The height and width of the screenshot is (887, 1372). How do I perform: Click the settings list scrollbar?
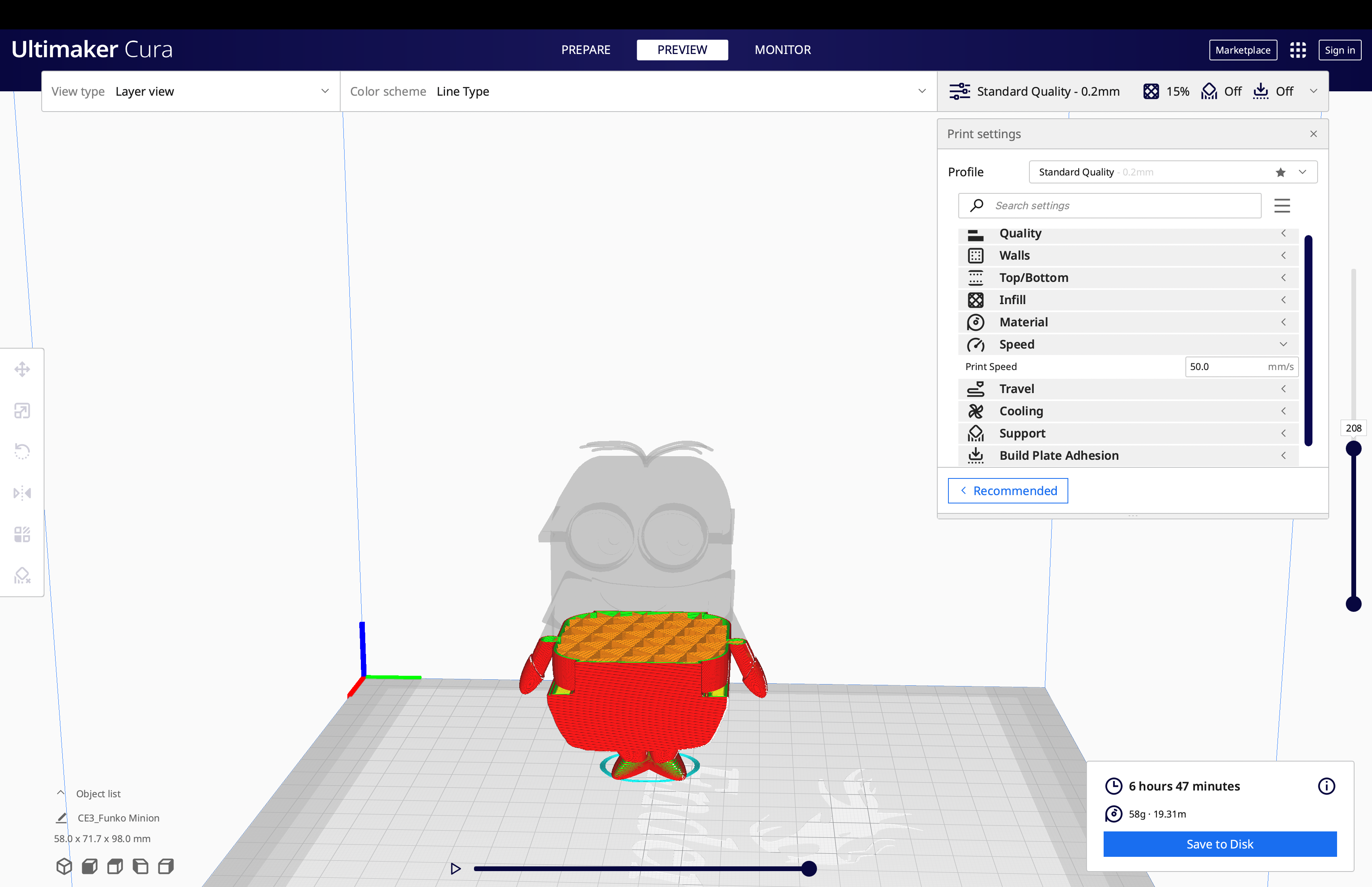pos(1308,340)
